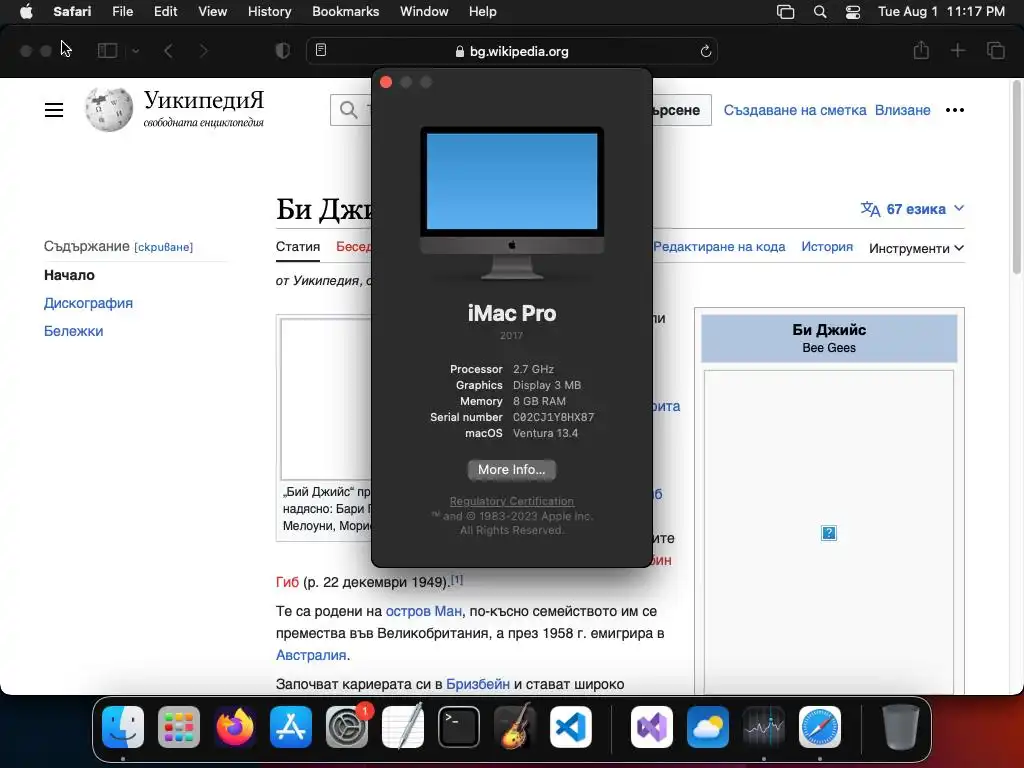
Task: Jump to Бележки in the contents
Action: 73,331
